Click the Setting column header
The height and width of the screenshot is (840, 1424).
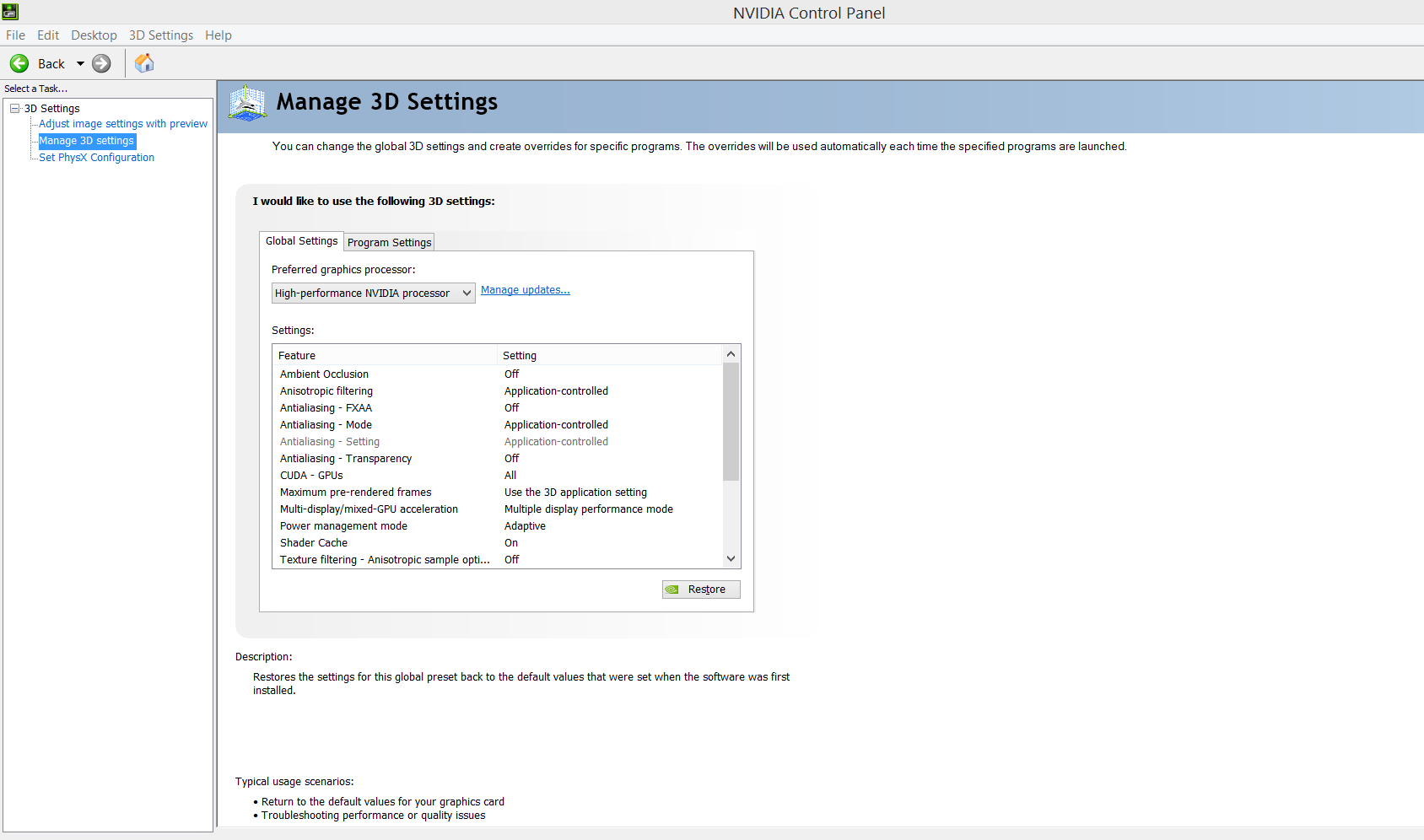tap(611, 356)
